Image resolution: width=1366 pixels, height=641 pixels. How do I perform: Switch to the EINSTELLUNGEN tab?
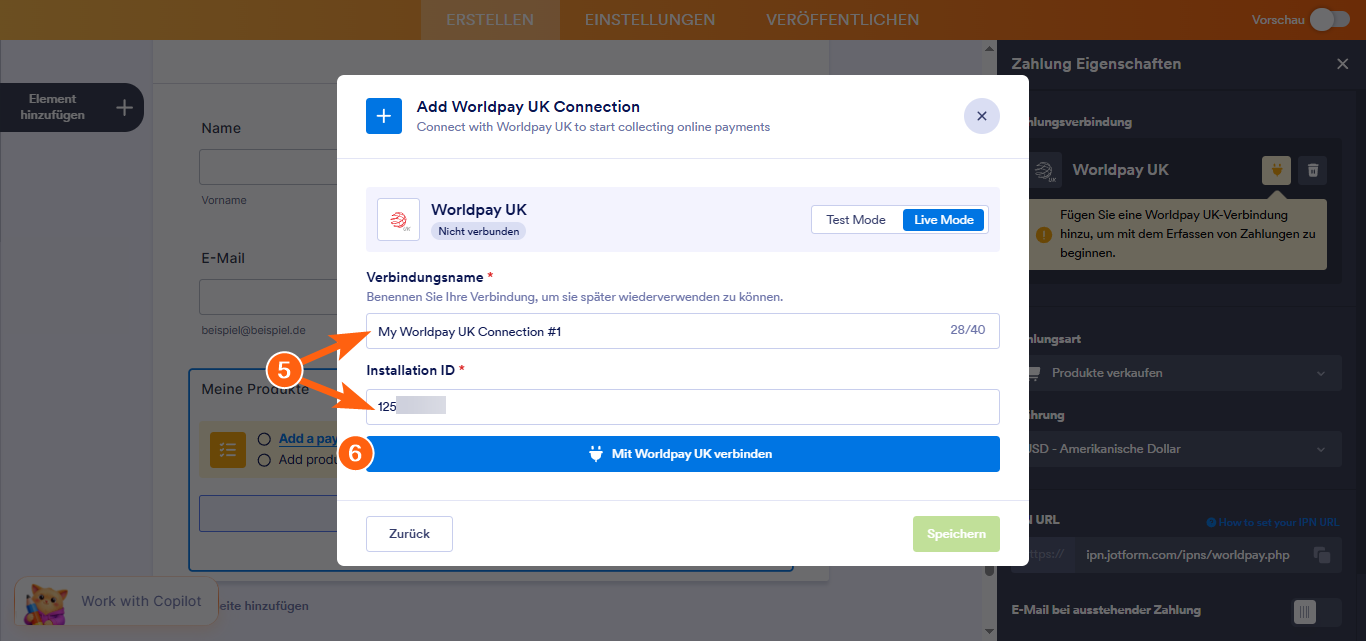[650, 19]
